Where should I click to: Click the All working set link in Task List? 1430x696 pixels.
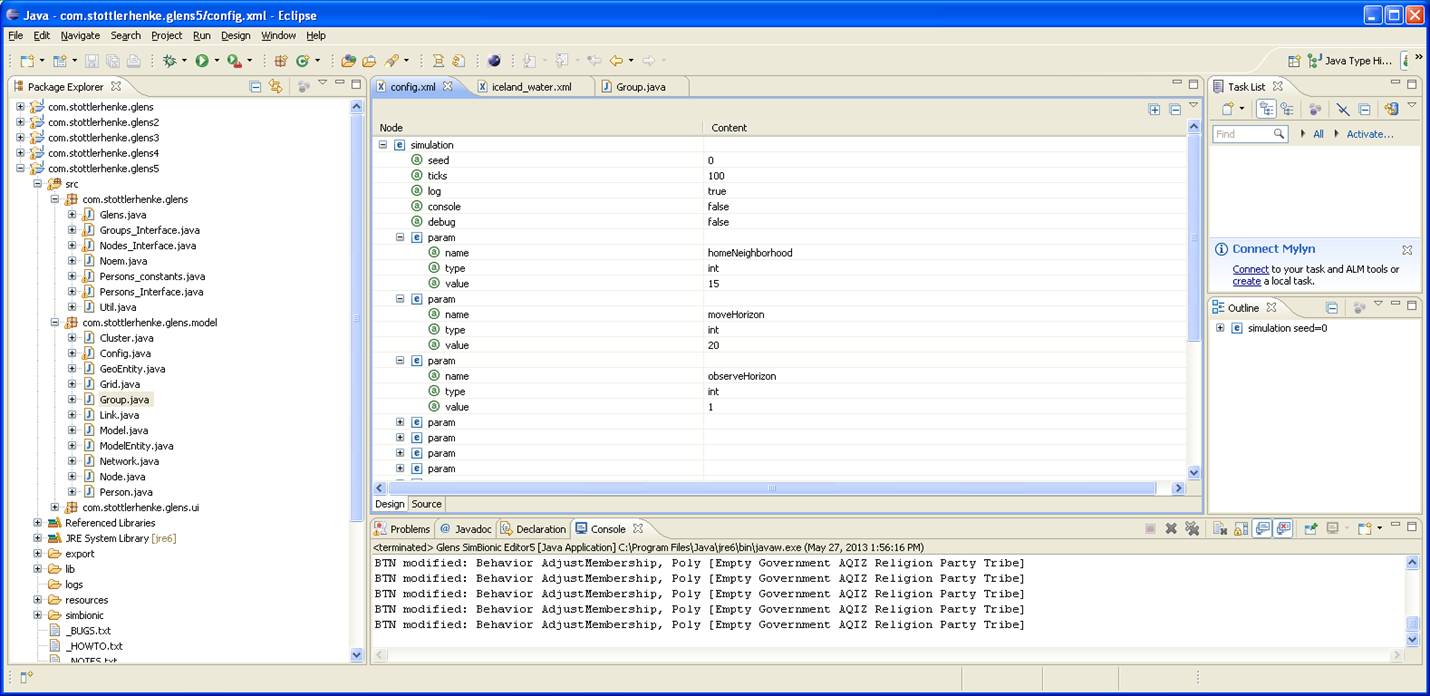coord(1318,134)
